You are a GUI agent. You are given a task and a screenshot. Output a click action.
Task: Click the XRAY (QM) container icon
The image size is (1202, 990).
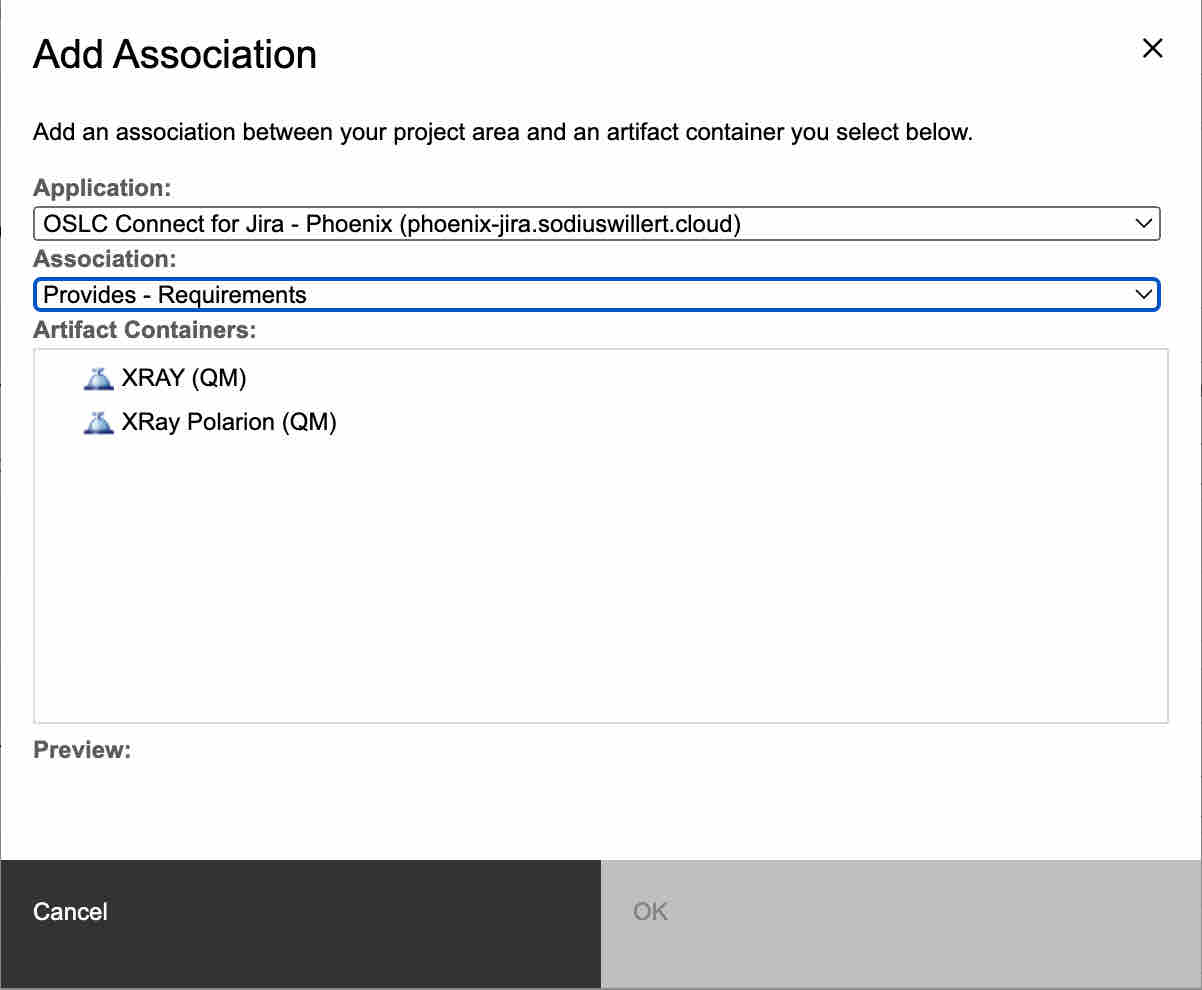97,378
